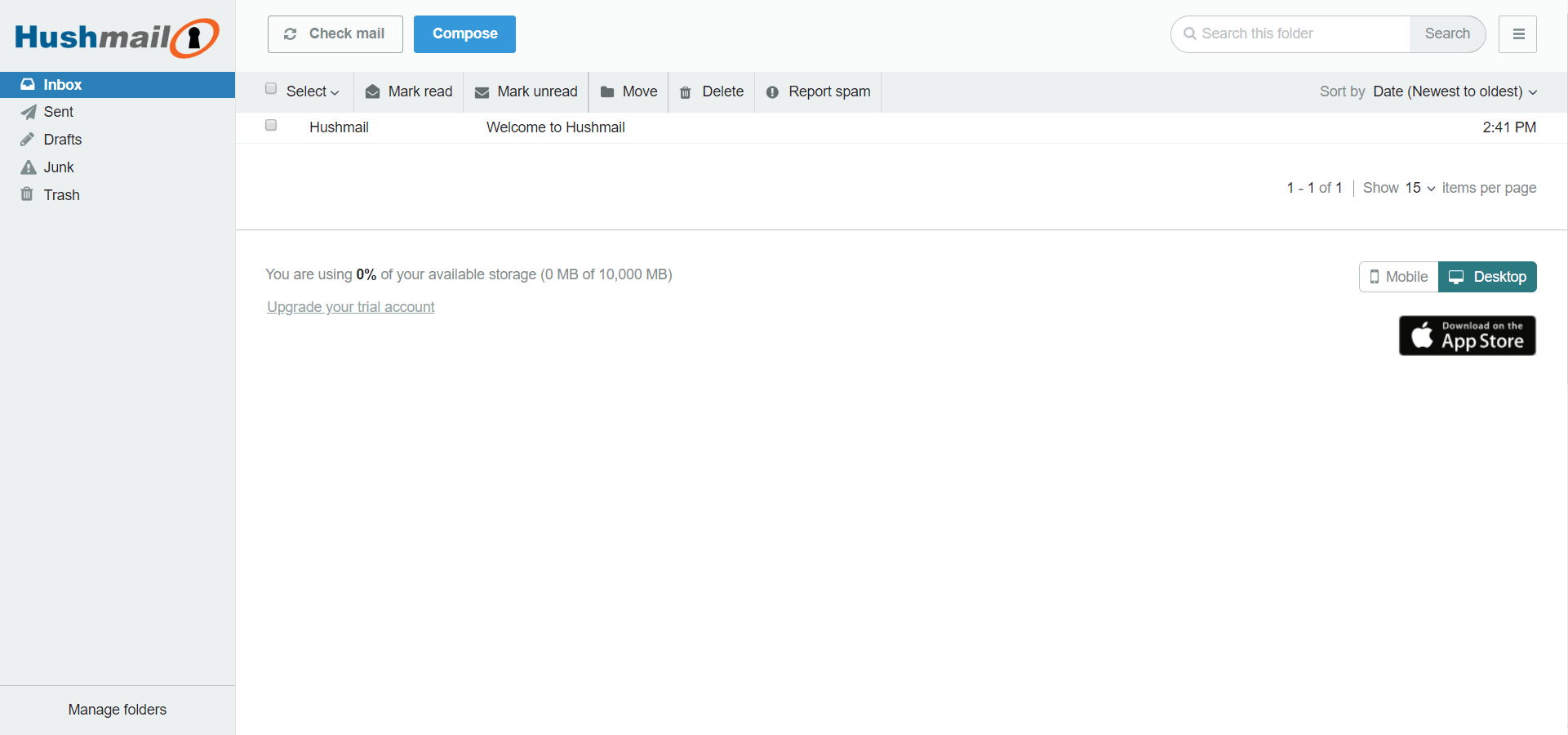1568x735 pixels.
Task: Click the magnifier icon in search box
Action: tap(1190, 33)
